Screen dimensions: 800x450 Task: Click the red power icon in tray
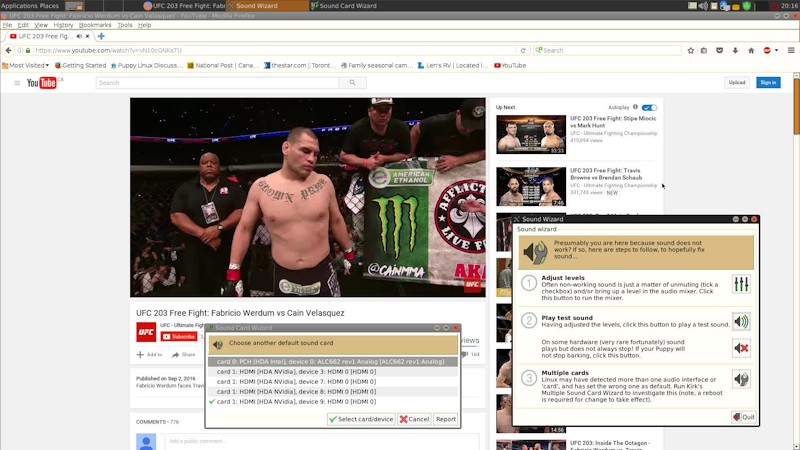click(x=774, y=6)
